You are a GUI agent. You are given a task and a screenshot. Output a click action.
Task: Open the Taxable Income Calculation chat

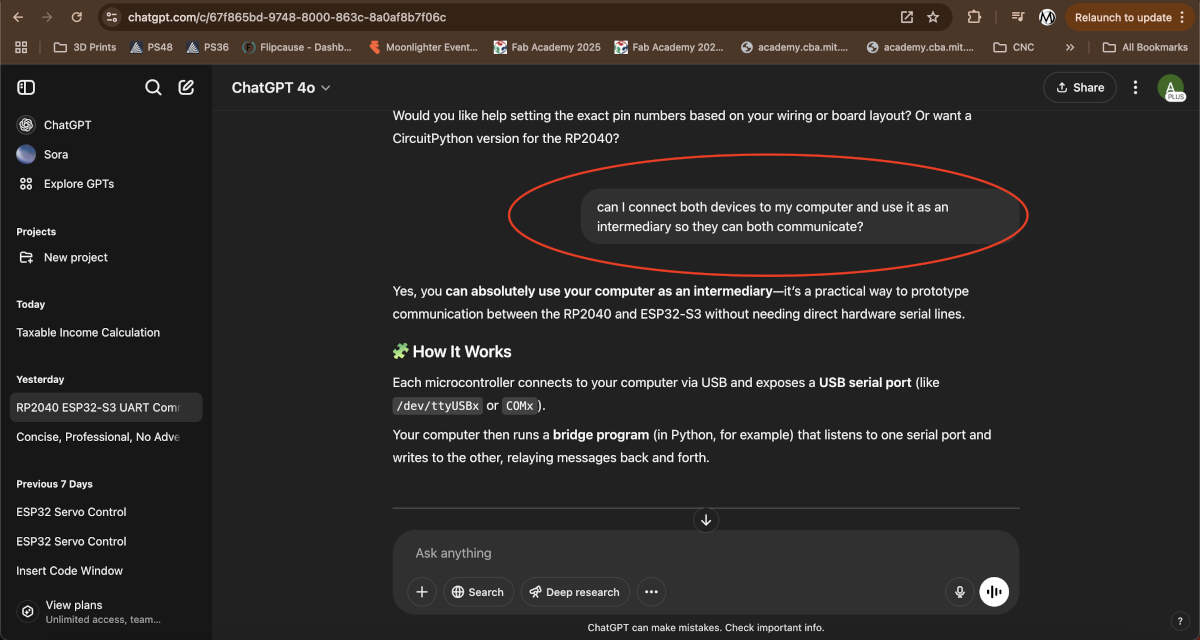click(x=106, y=332)
